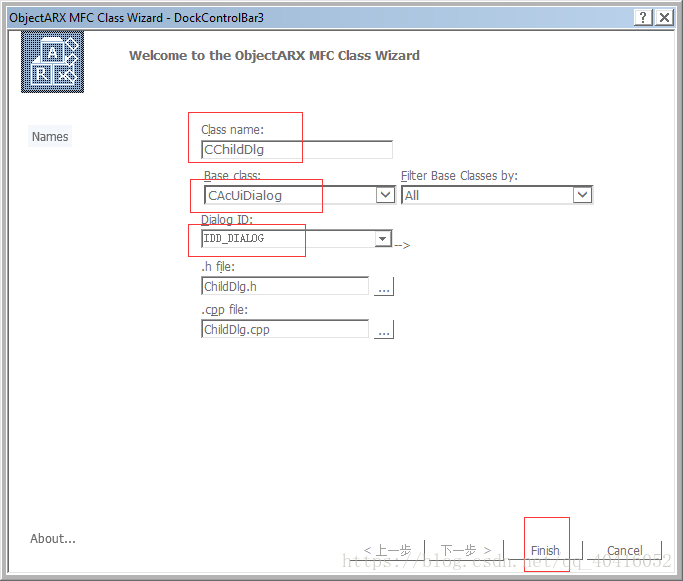The image size is (683, 581).
Task: Click the Class name: label
Action: tap(233, 130)
